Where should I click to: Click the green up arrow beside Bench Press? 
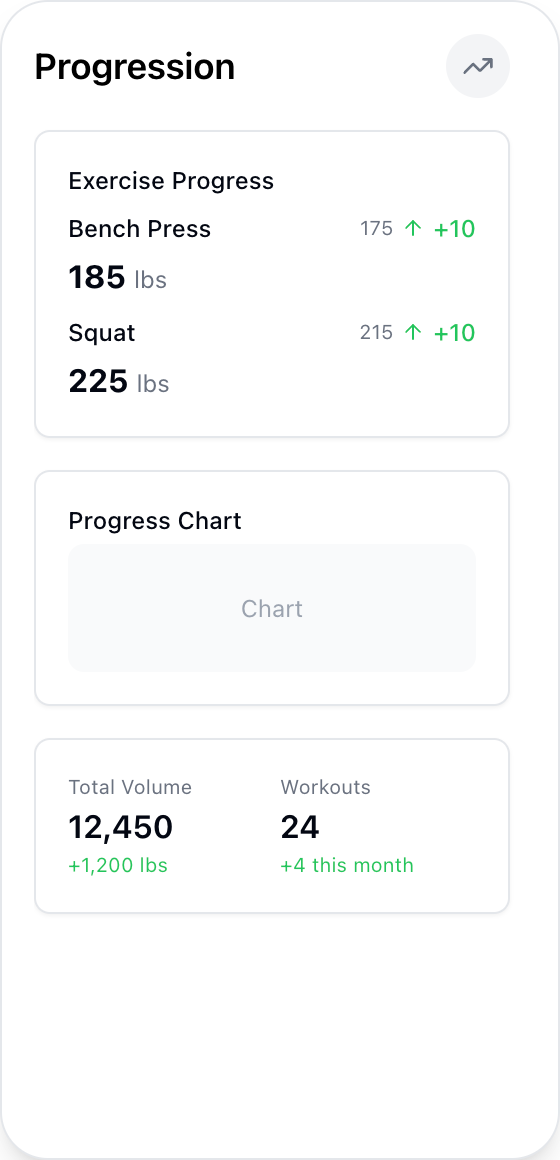(x=413, y=229)
